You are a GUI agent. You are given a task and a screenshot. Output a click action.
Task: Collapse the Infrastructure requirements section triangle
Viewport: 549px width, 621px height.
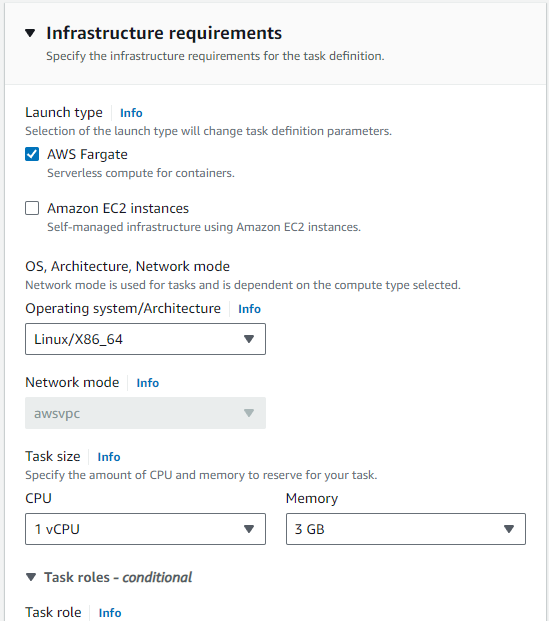pos(30,33)
